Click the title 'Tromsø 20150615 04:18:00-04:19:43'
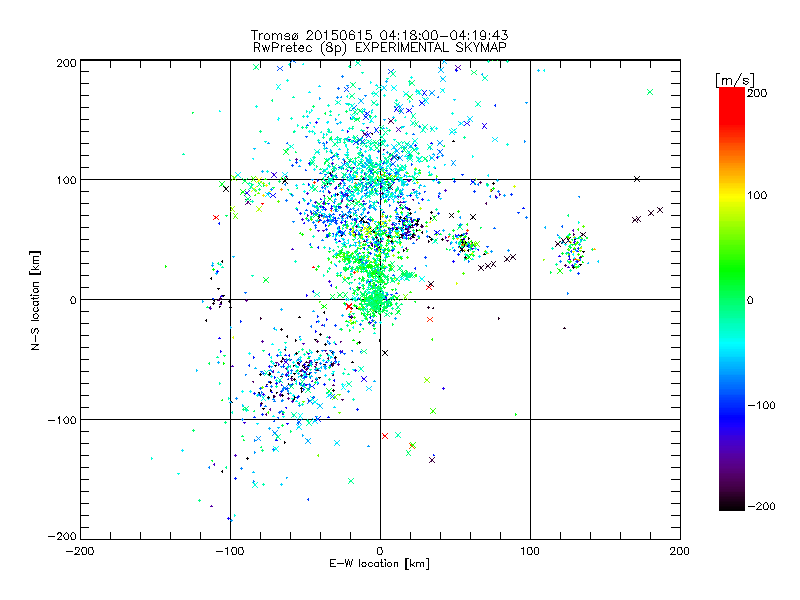 [x=379, y=35]
